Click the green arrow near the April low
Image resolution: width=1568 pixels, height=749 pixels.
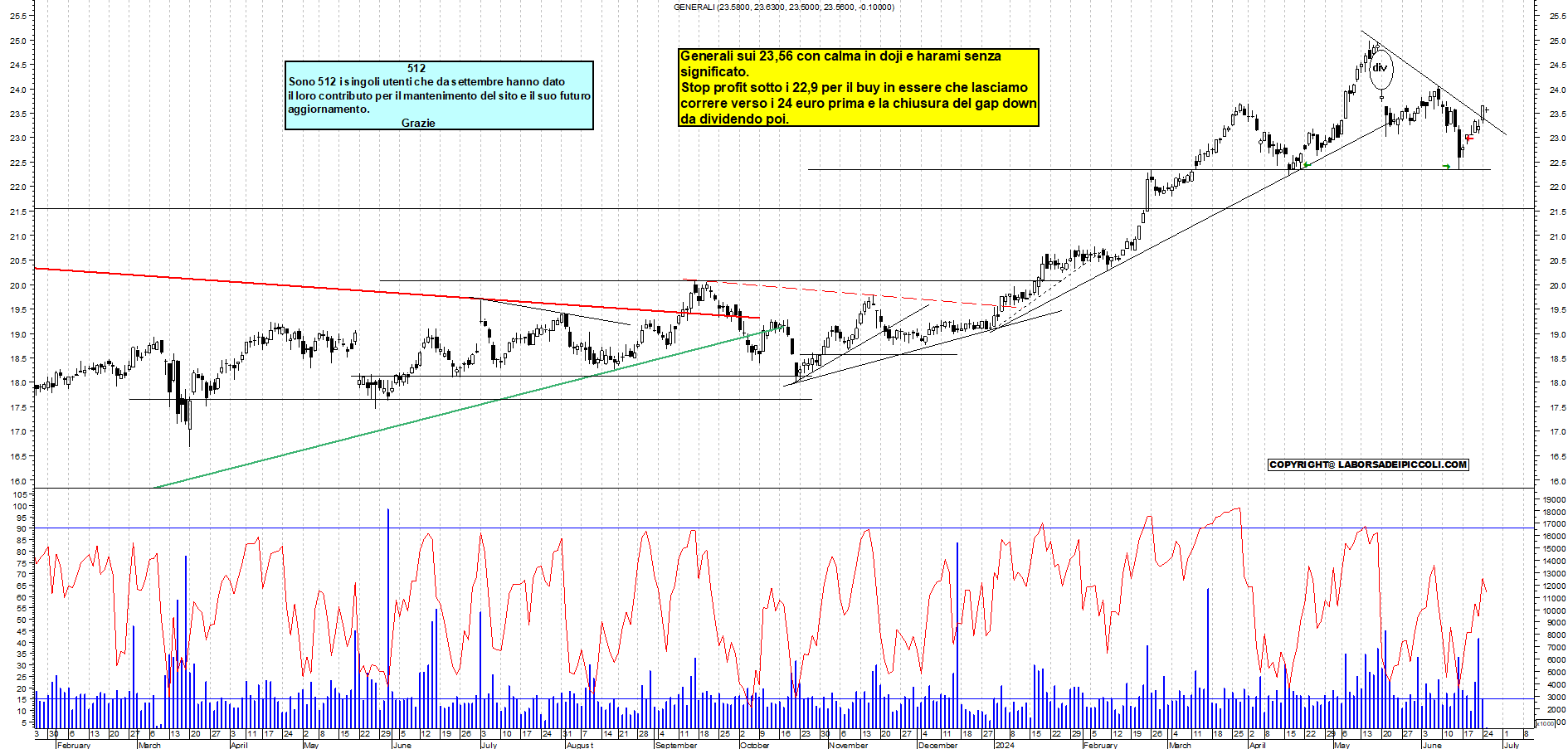coord(1307,165)
